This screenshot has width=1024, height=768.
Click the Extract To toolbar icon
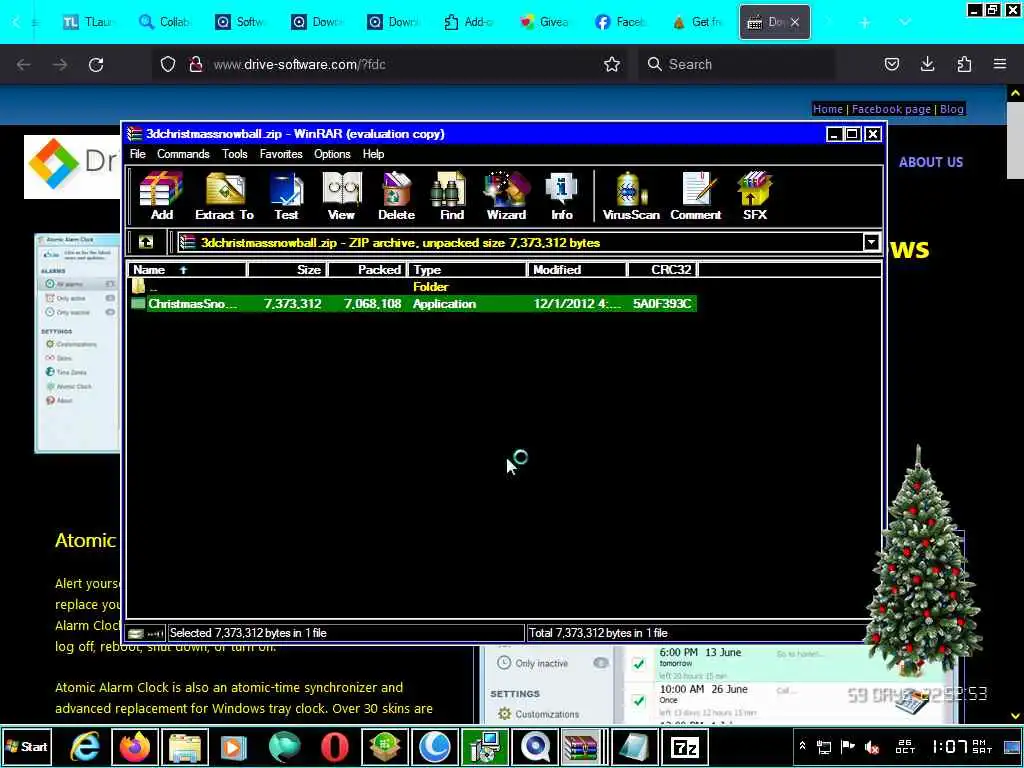pyautogui.click(x=224, y=196)
